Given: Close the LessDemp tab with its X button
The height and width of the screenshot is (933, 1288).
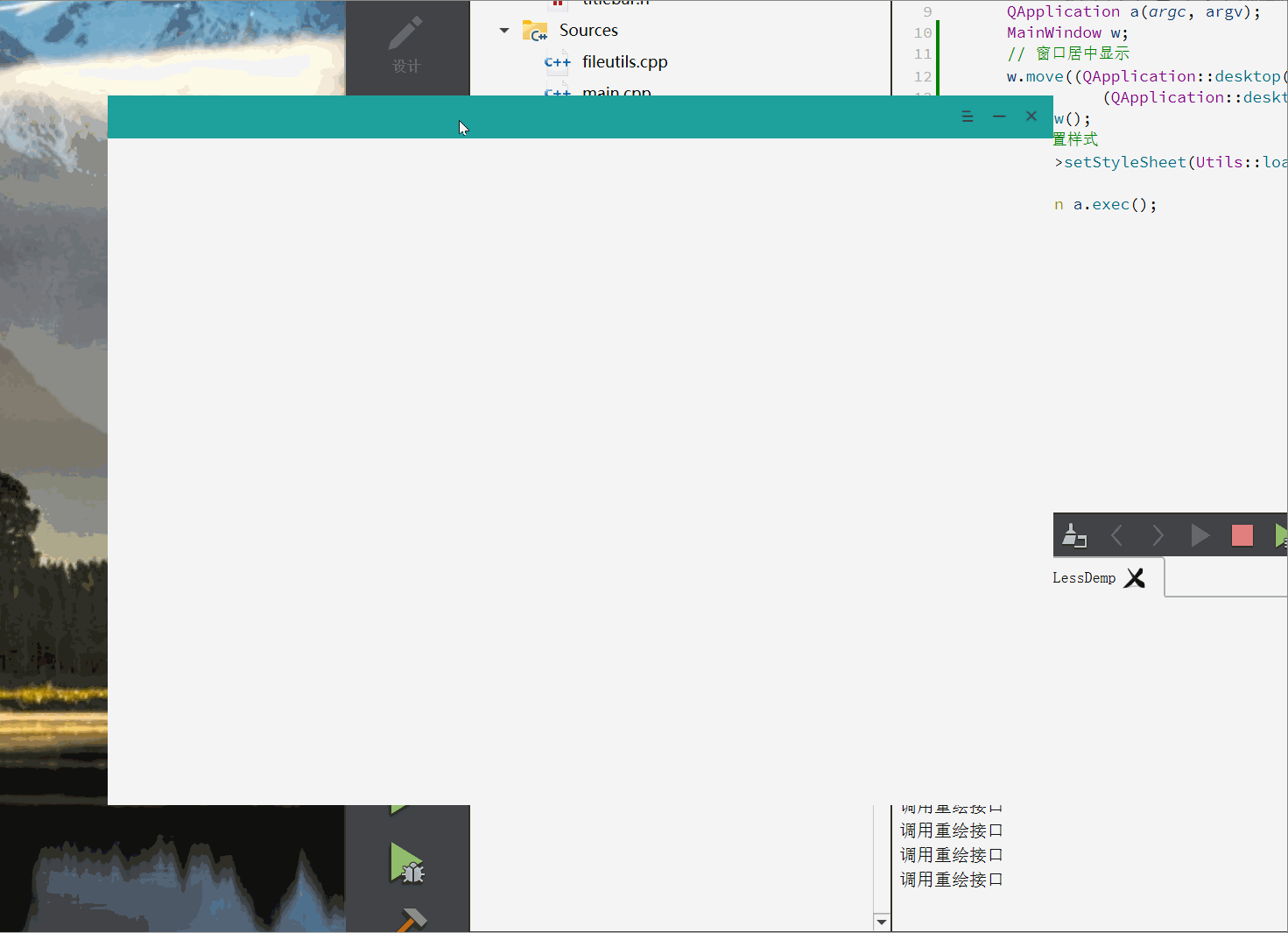Looking at the screenshot, I should coord(1135,577).
